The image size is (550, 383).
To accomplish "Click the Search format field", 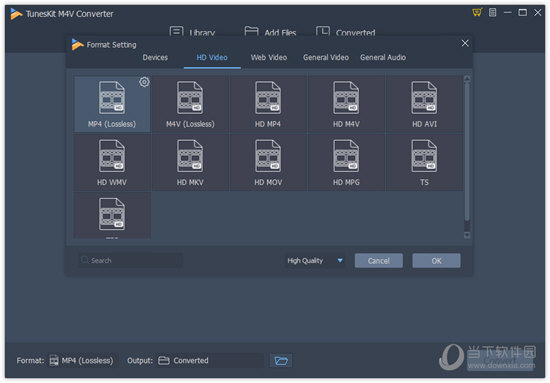I will (x=130, y=260).
